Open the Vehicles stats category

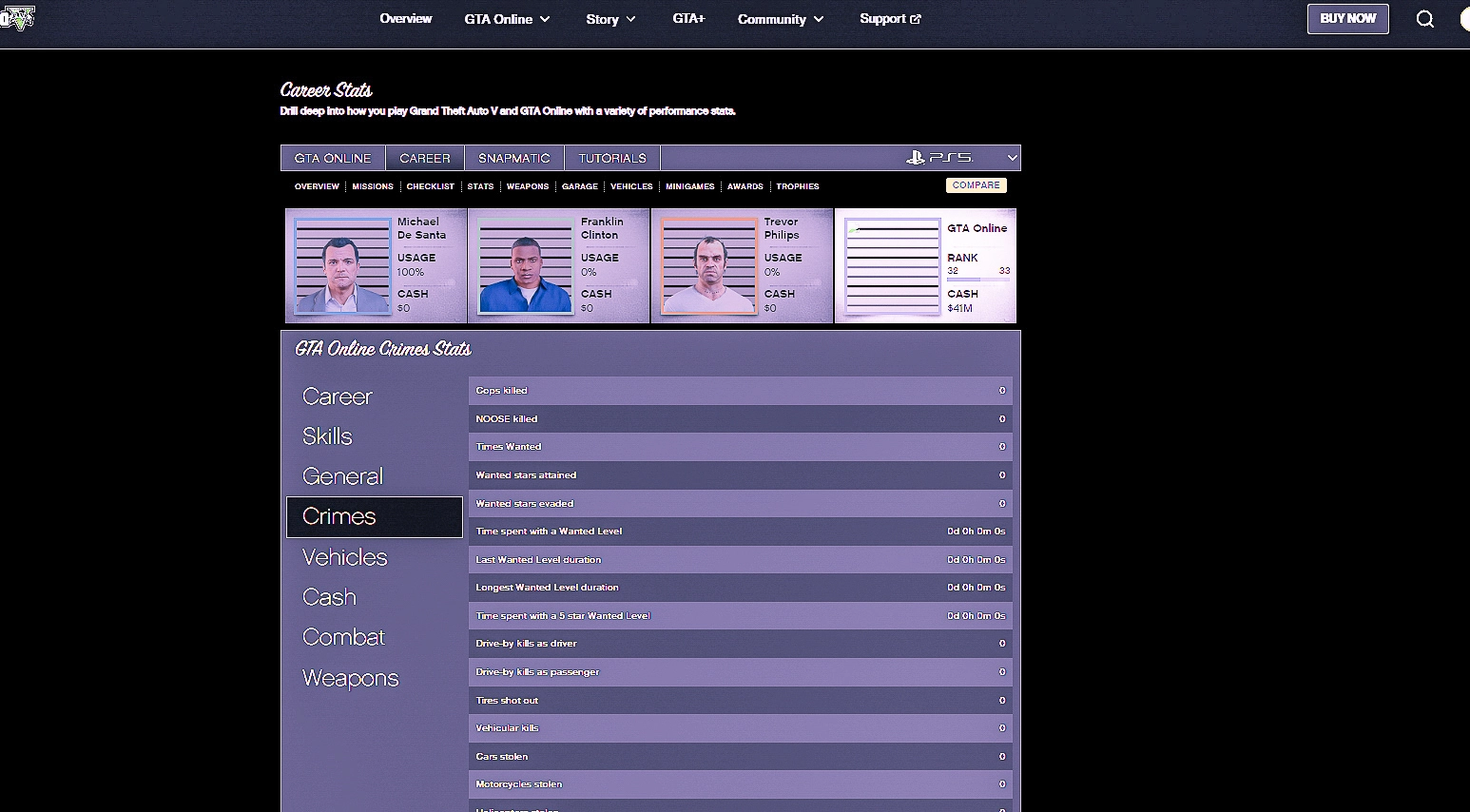coord(345,557)
